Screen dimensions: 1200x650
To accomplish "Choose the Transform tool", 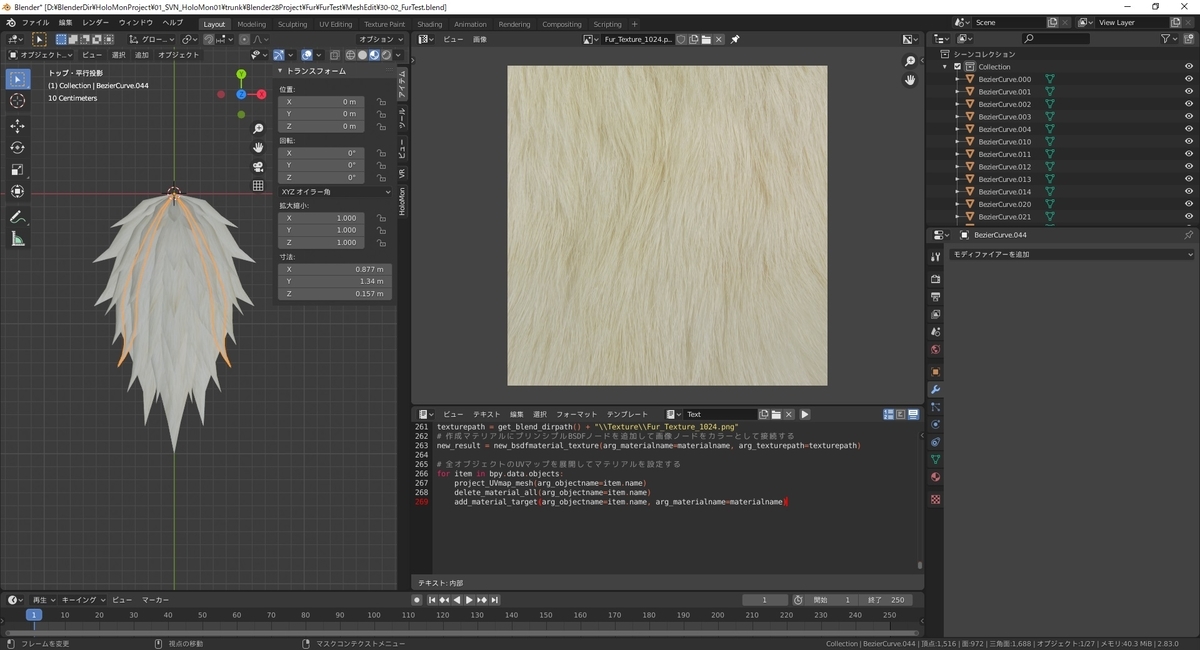I will [18, 192].
